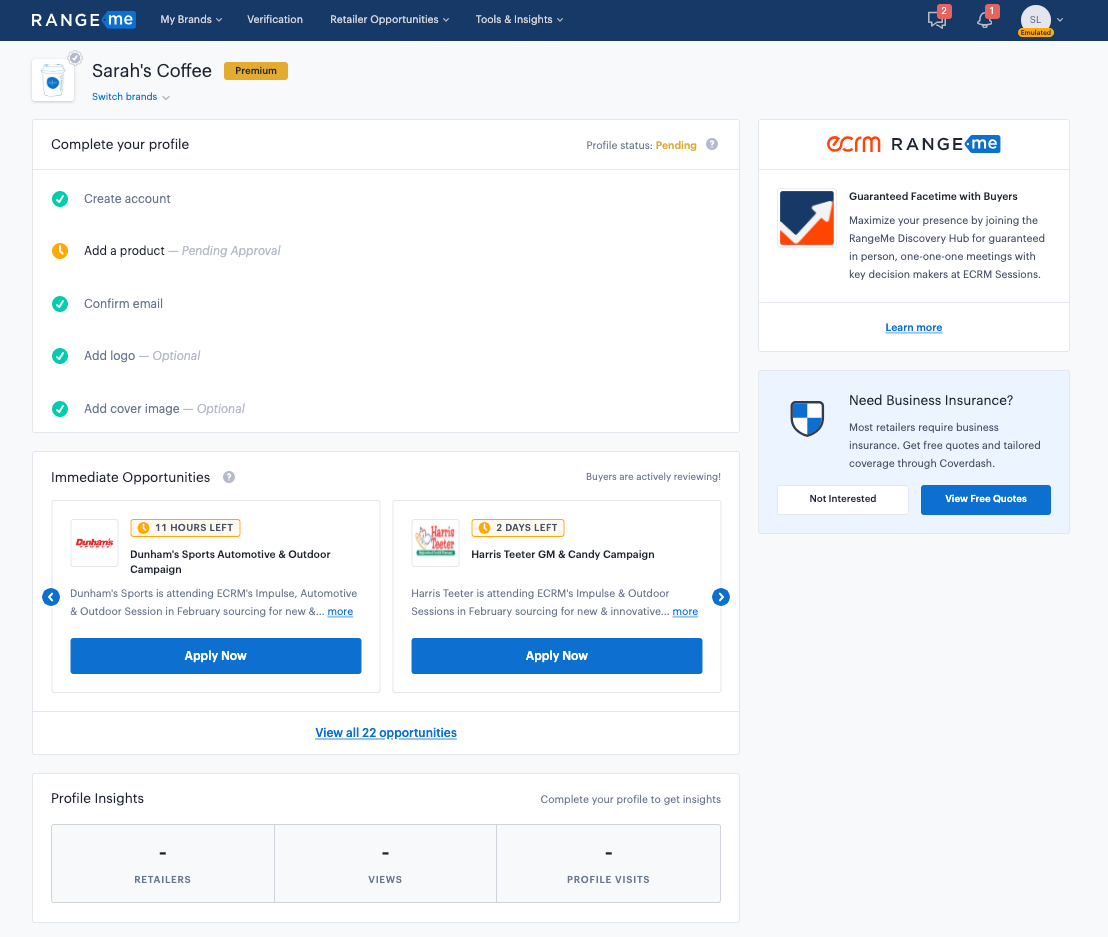Expand the My Brands menu
This screenshot has height=937, width=1108.
click(191, 19)
